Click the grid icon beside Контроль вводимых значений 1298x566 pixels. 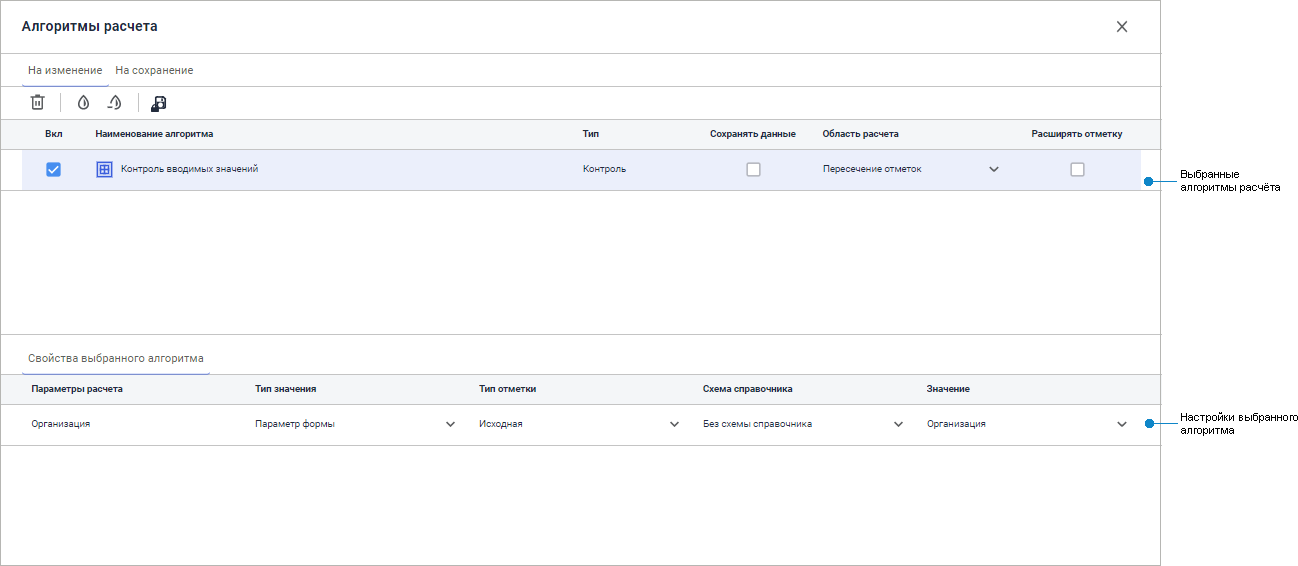[104, 170]
